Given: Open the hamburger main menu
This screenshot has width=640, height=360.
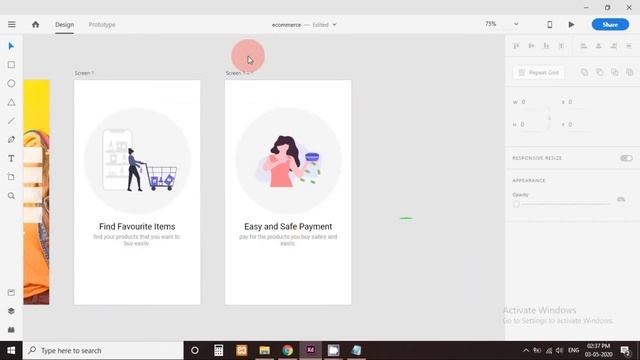Looking at the screenshot, I should click(11, 24).
